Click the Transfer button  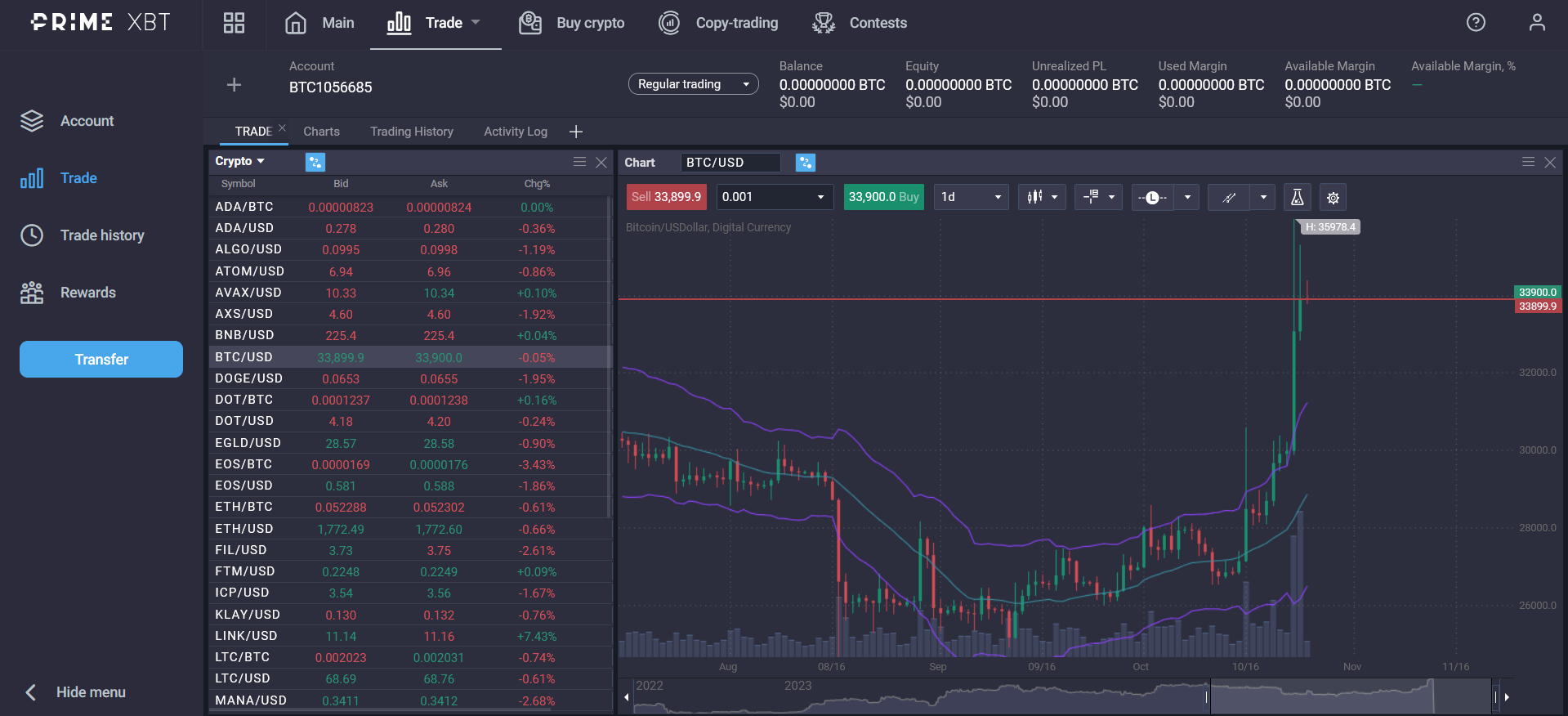pyautogui.click(x=101, y=360)
